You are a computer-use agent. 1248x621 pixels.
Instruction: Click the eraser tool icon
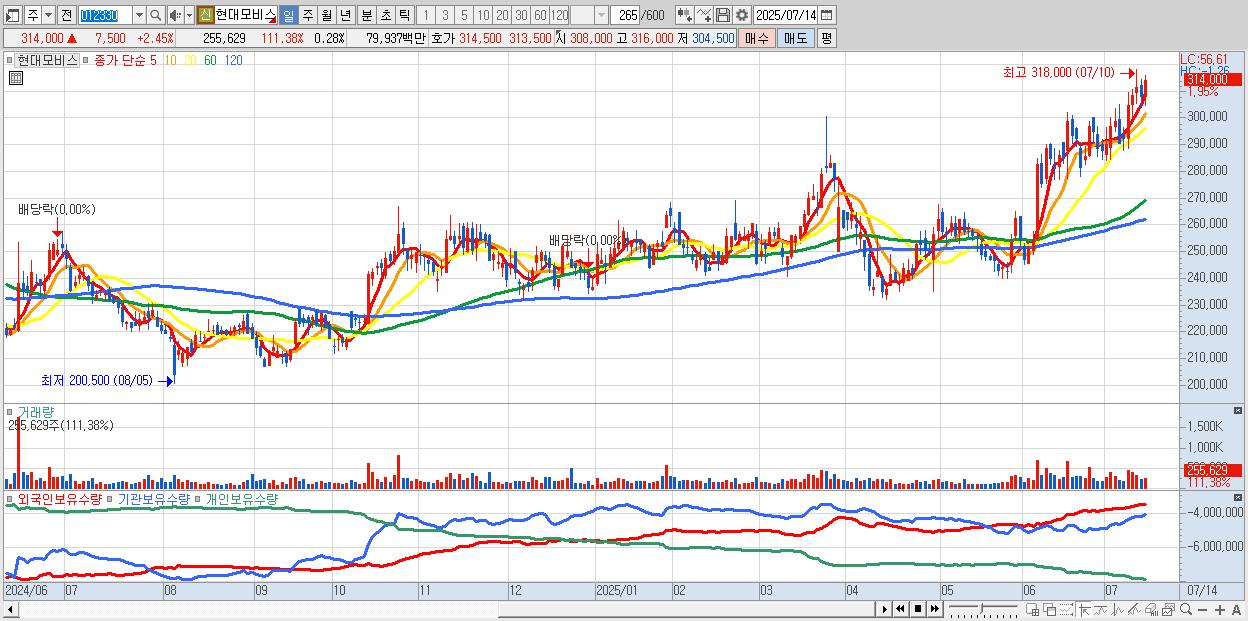1151,609
